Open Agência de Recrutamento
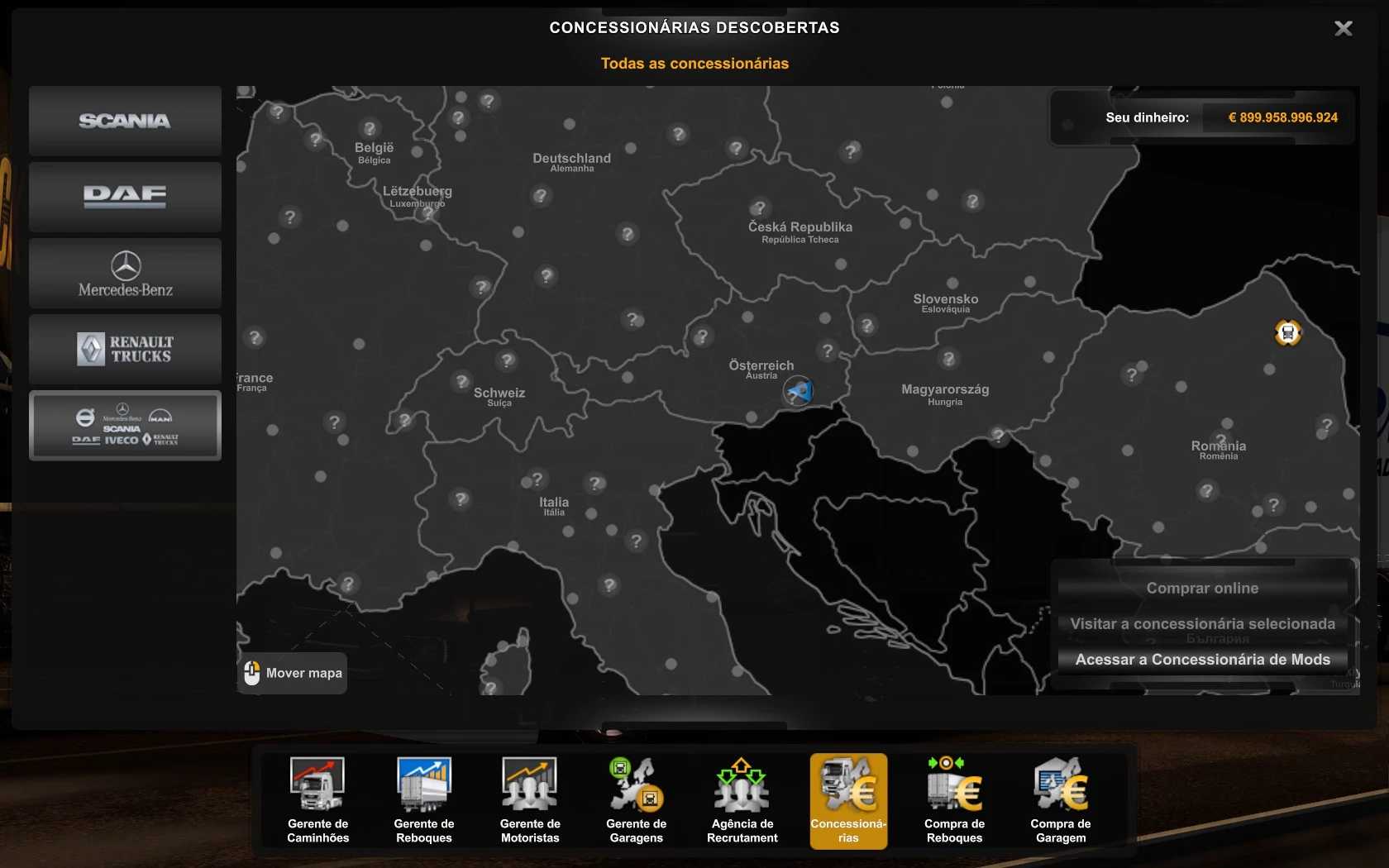 742,800
